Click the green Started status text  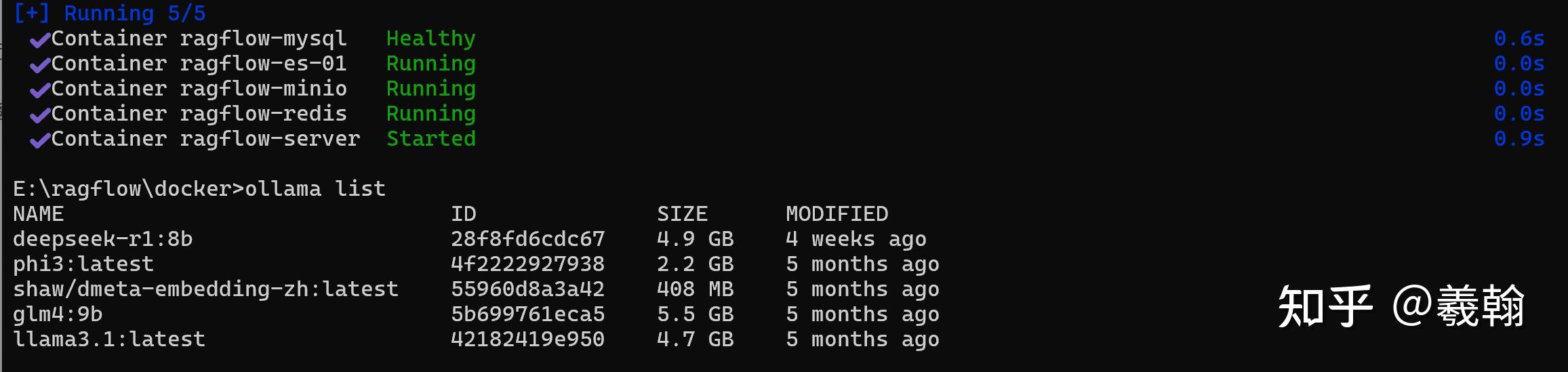(x=430, y=140)
